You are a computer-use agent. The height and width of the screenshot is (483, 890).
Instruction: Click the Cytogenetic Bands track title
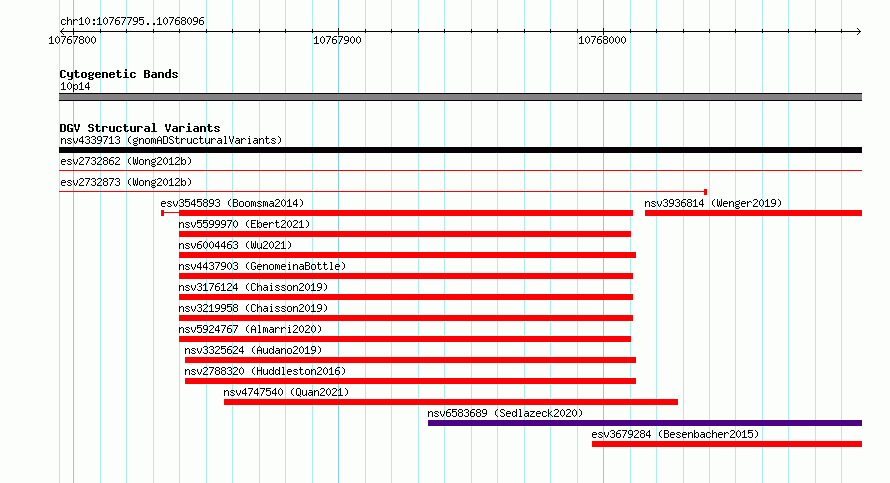(x=119, y=74)
